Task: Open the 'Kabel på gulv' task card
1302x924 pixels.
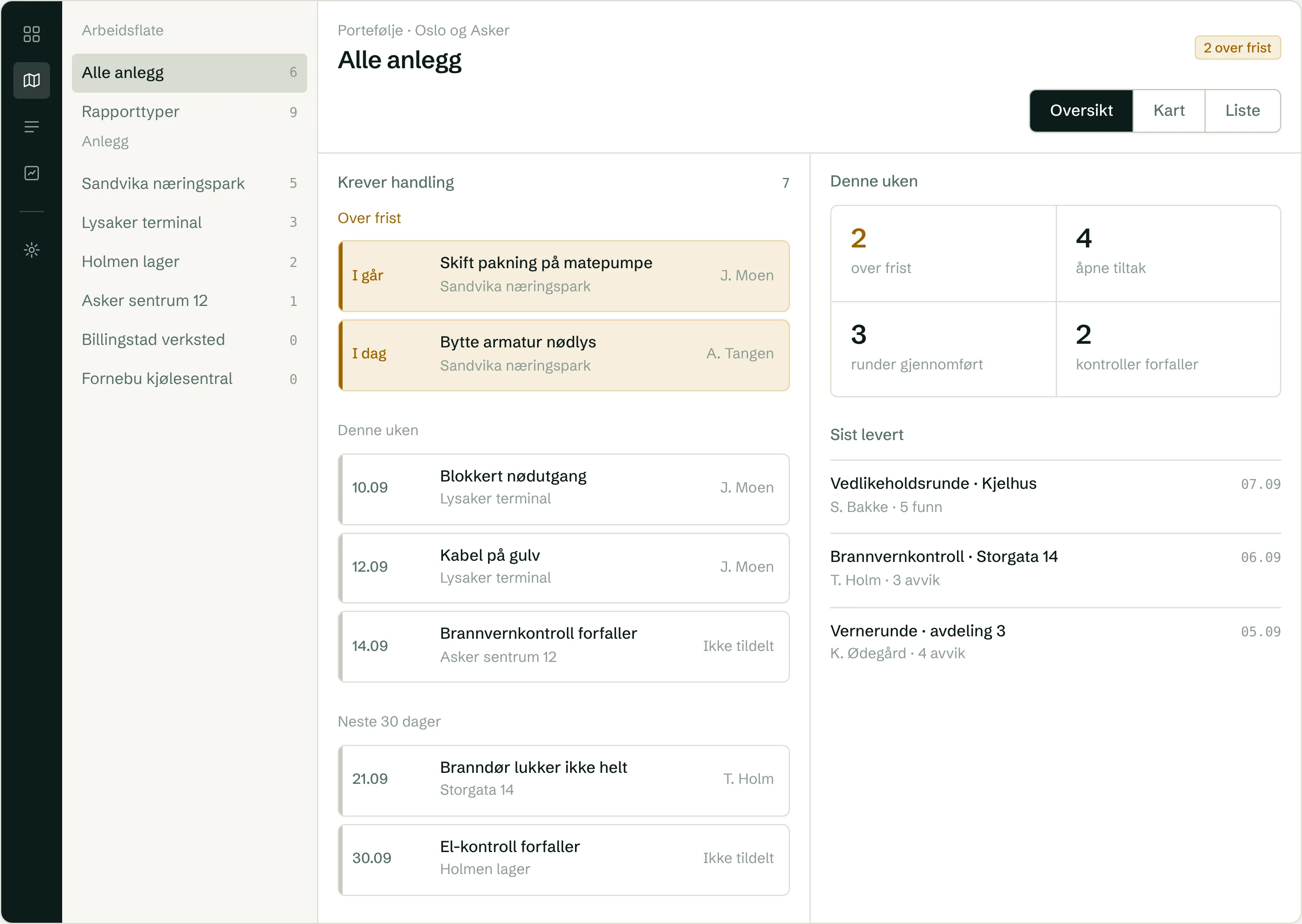Action: click(x=563, y=568)
